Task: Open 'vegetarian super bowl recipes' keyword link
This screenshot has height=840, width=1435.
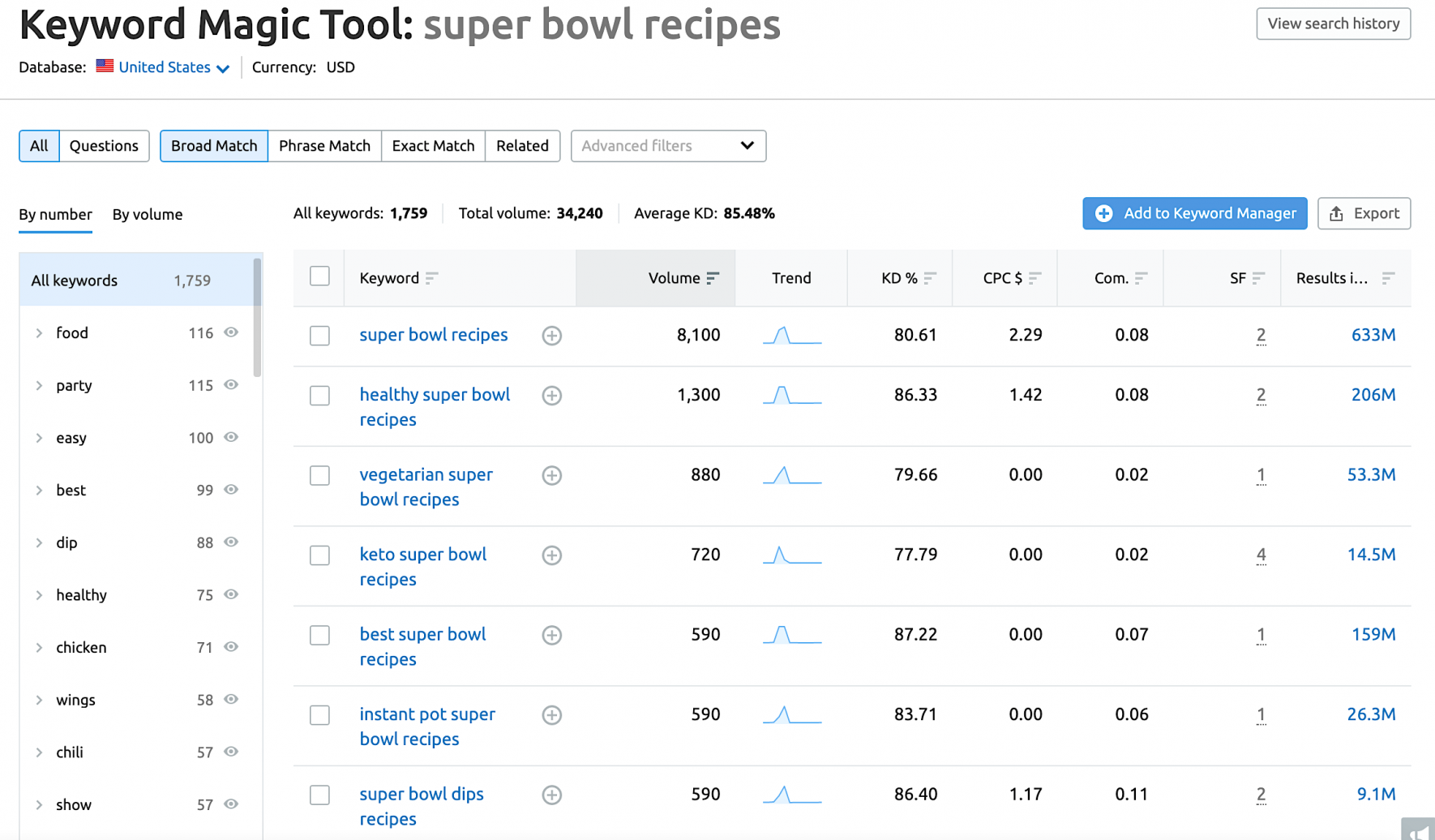Action: coord(426,486)
